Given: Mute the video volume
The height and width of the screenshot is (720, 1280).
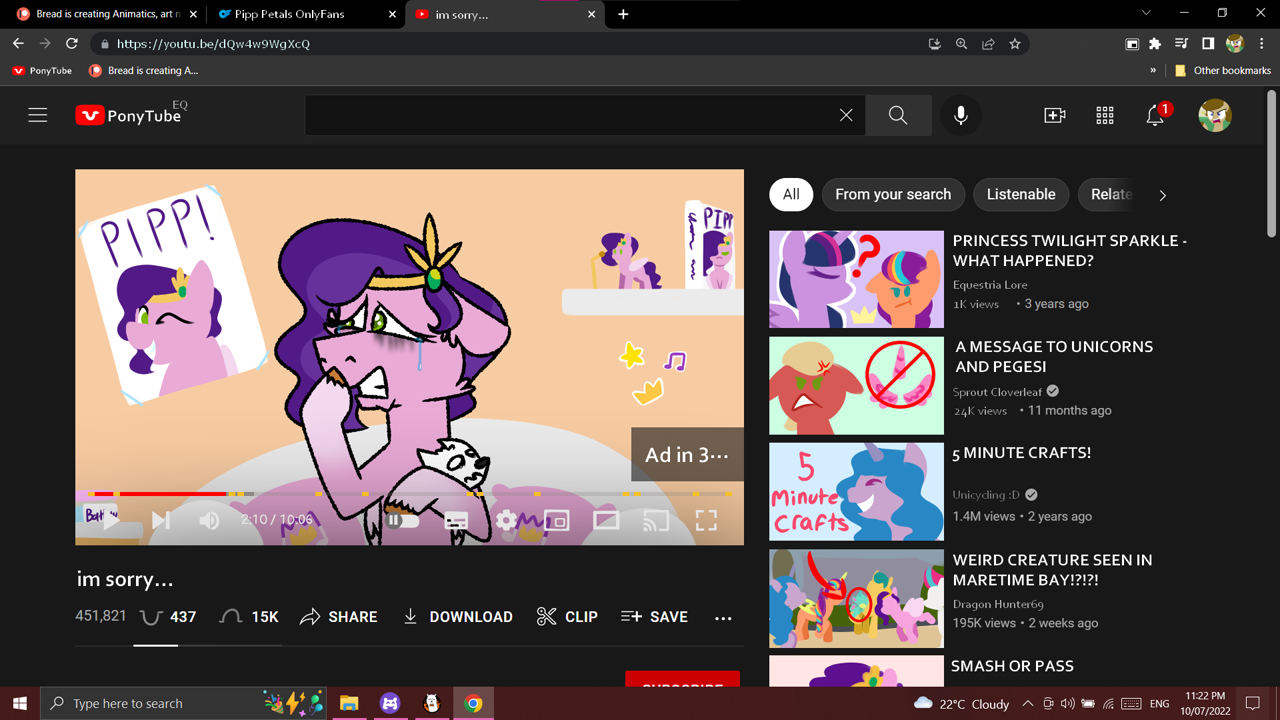Looking at the screenshot, I should [x=209, y=520].
